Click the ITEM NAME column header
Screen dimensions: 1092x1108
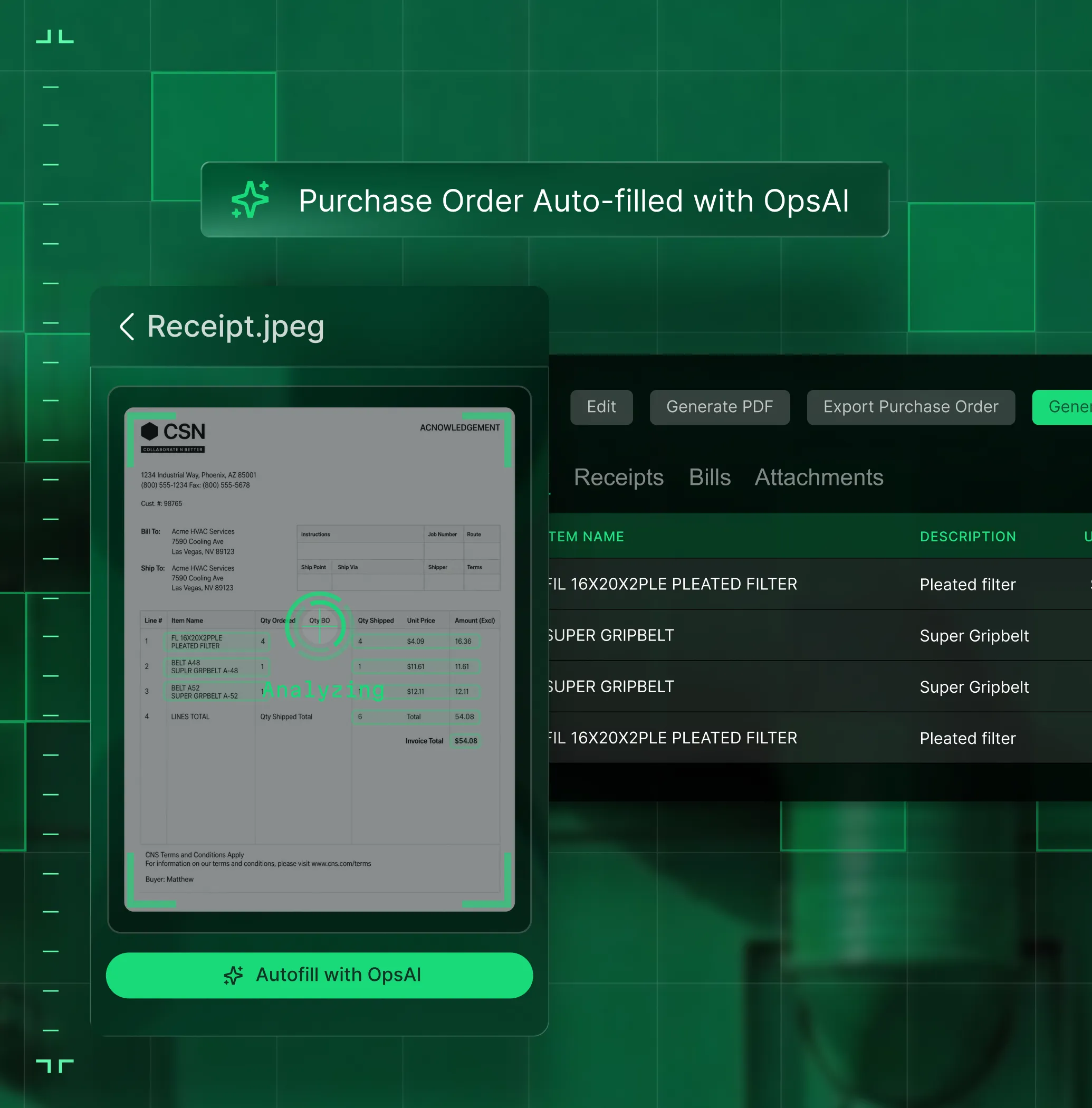(586, 536)
